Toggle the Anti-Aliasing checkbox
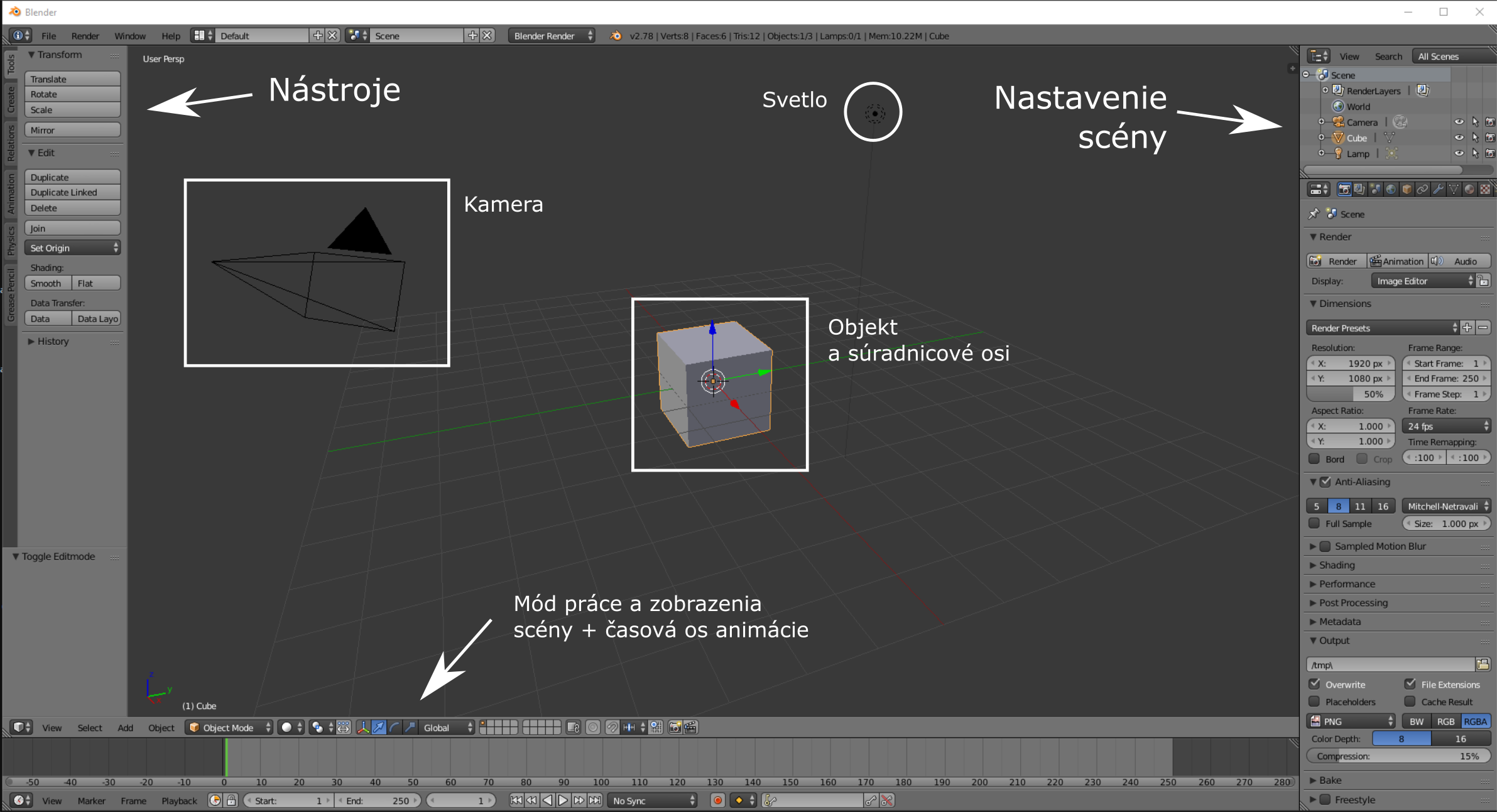The height and width of the screenshot is (812, 1497). pyautogui.click(x=1325, y=482)
